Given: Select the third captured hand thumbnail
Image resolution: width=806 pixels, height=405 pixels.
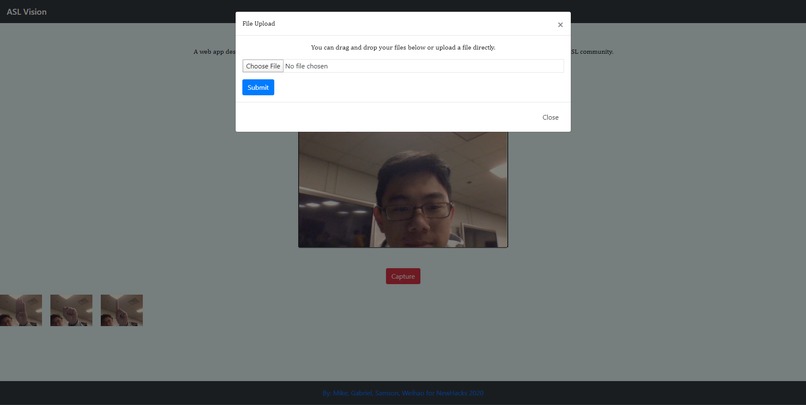Looking at the screenshot, I should [122, 310].
